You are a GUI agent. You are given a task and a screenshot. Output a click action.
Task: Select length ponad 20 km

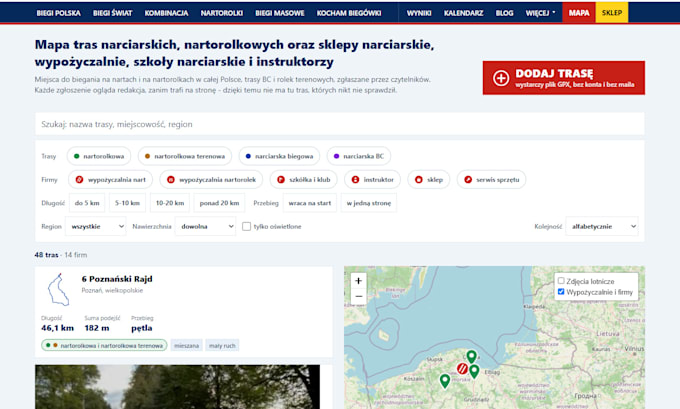[219, 203]
